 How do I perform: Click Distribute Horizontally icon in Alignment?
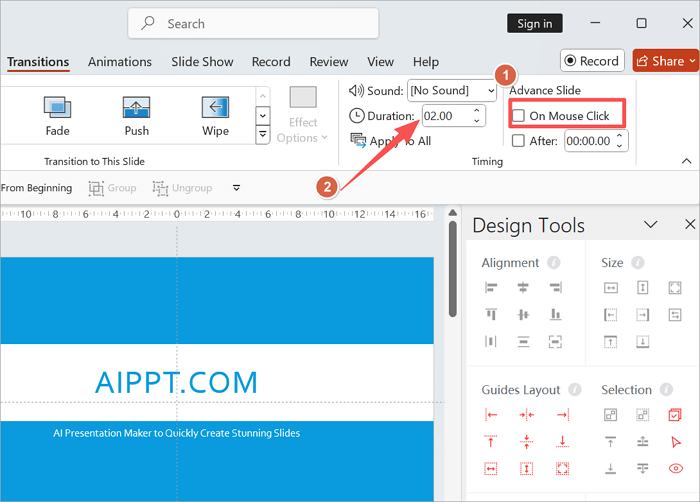point(491,342)
